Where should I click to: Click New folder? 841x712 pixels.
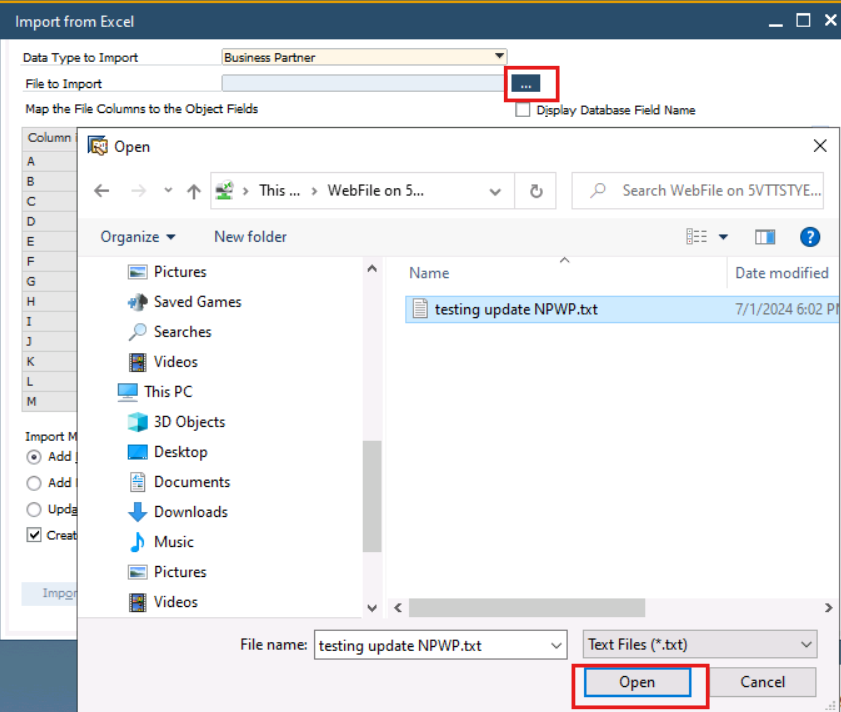click(250, 237)
